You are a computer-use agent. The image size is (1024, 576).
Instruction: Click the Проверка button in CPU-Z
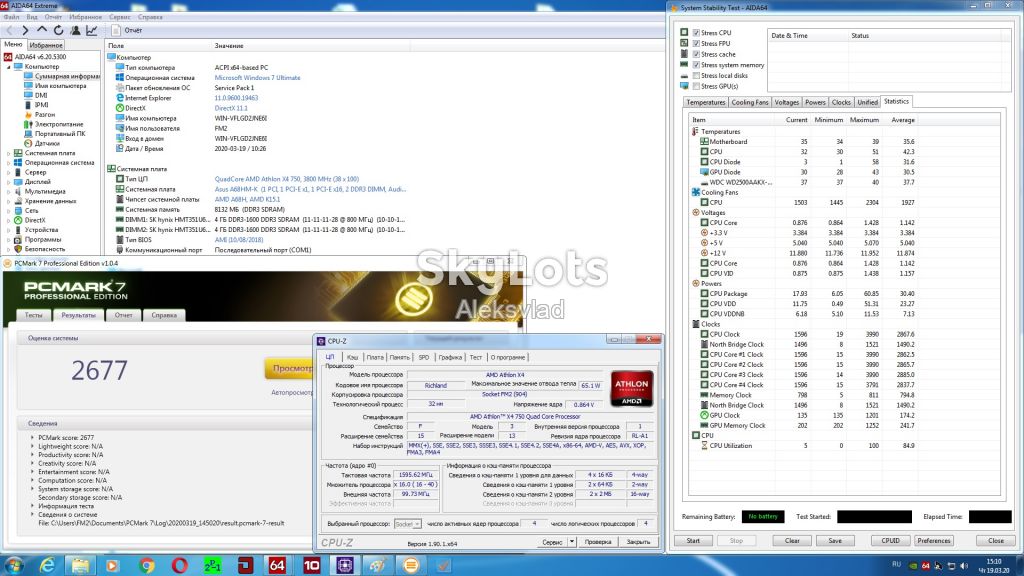coord(598,541)
